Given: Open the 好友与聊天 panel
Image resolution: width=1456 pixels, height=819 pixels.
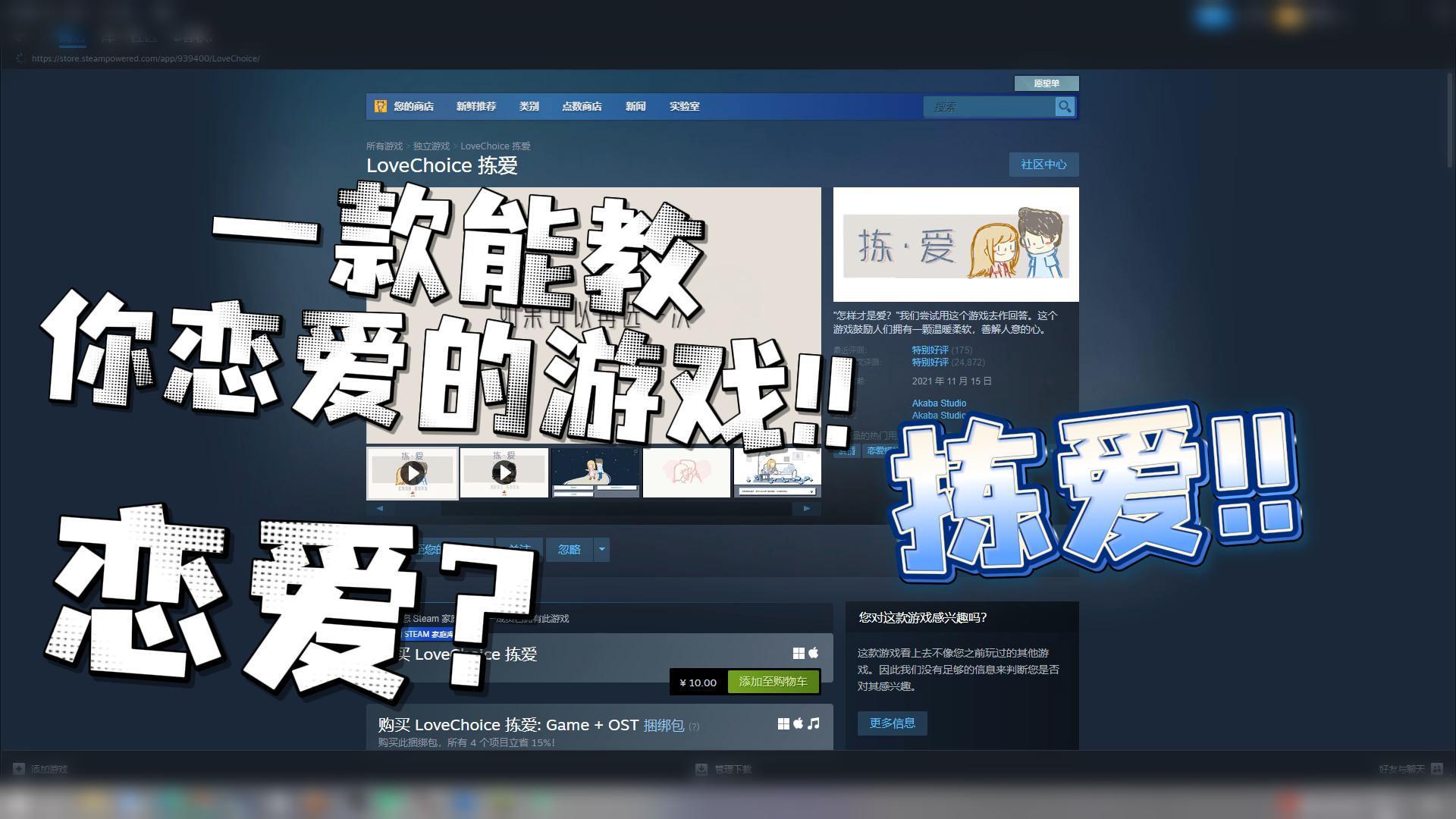Looking at the screenshot, I should 1410,769.
